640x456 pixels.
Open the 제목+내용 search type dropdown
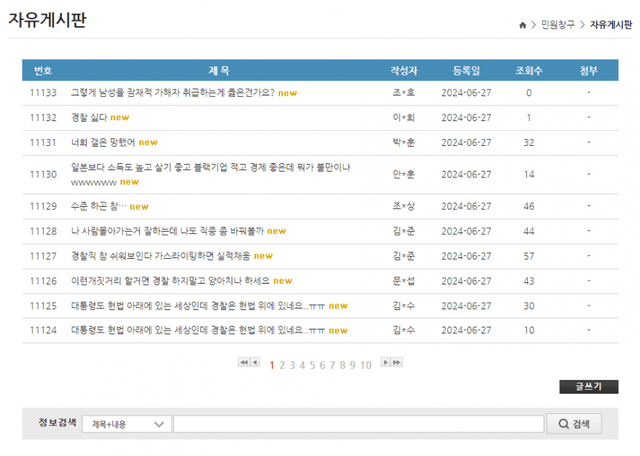pos(126,424)
